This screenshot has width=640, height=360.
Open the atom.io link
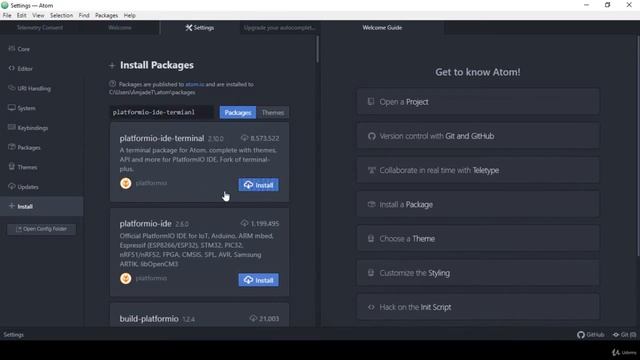[195, 84]
